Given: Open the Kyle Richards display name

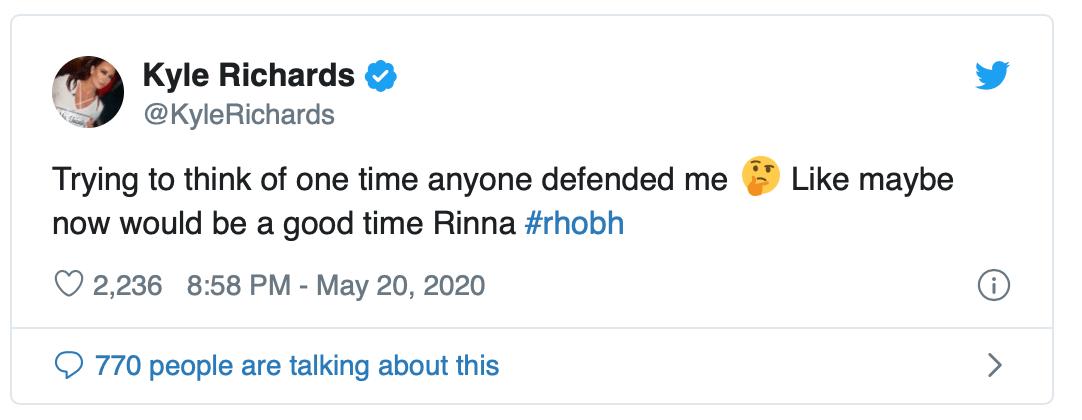Looking at the screenshot, I should [249, 74].
